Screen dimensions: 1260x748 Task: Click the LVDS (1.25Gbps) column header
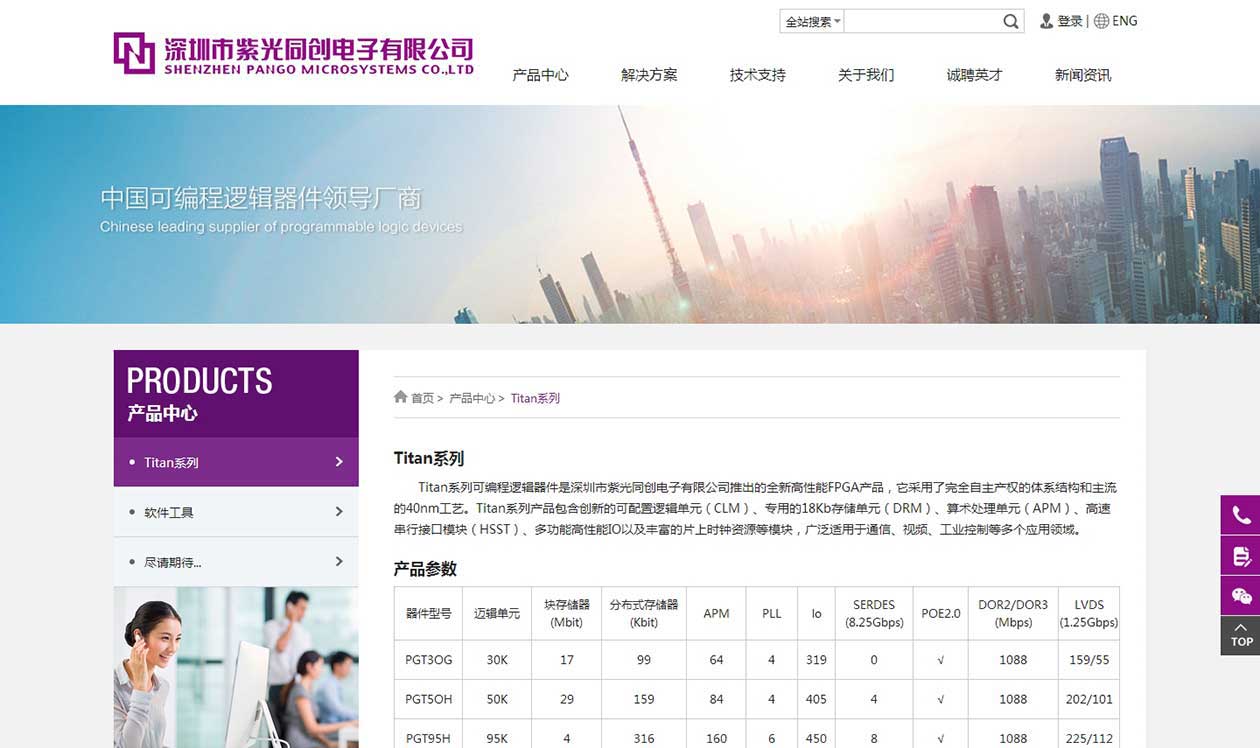(1089, 613)
